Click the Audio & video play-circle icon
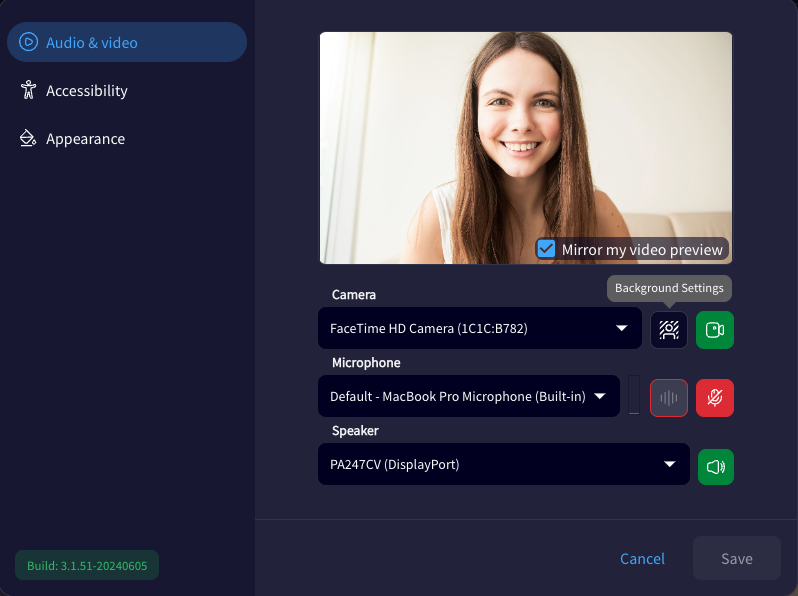Image resolution: width=798 pixels, height=596 pixels. tap(28, 42)
